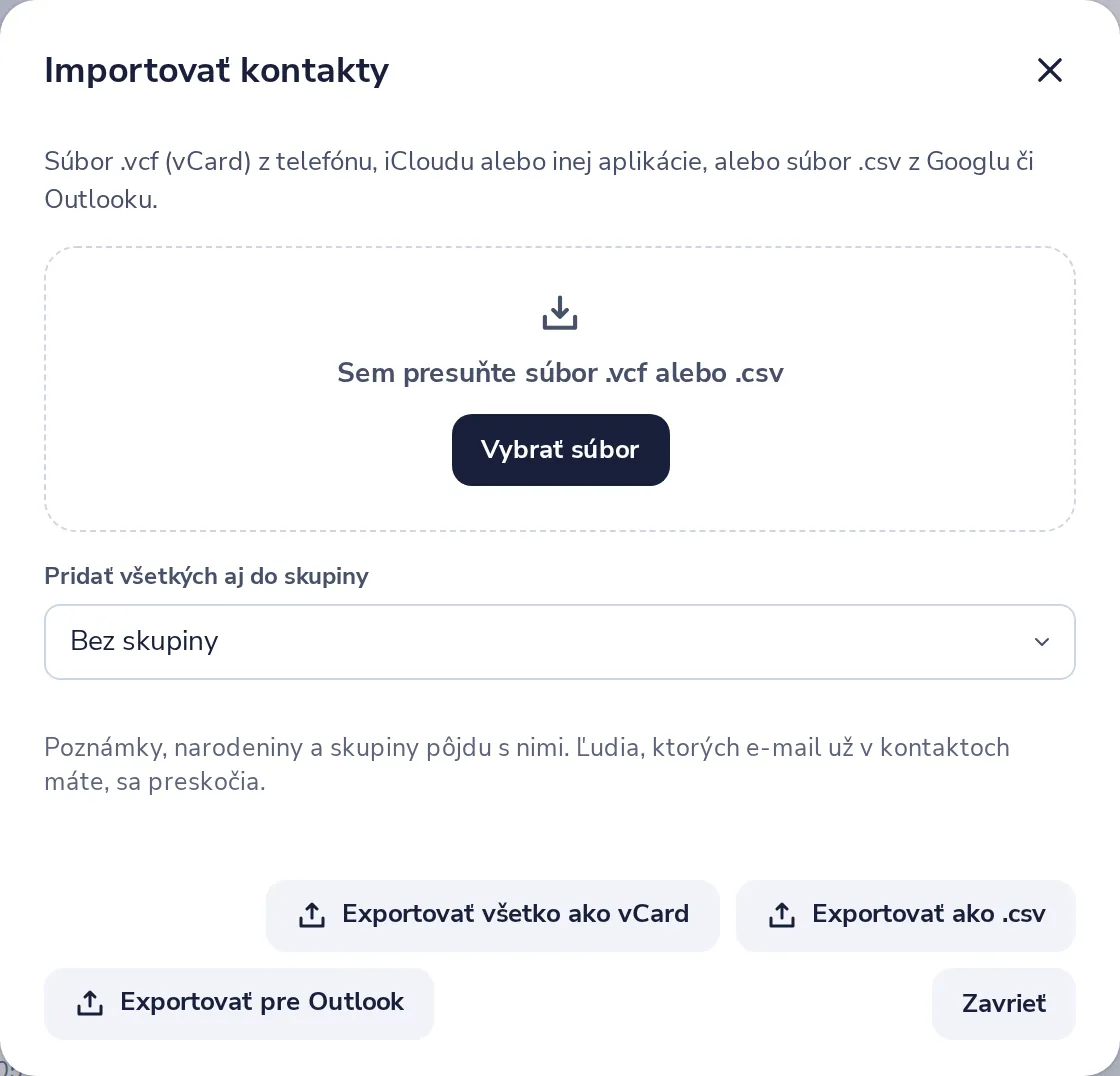
Task: Click the note starting with 'Poznámky, narodeniny'
Action: click(527, 764)
